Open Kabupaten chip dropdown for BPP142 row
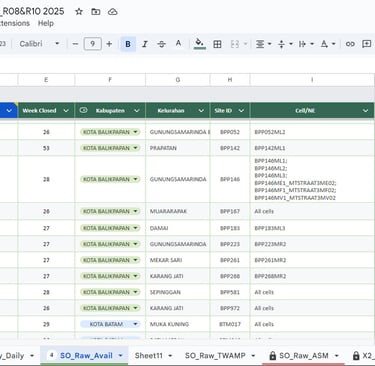Screen dimensions: 375x366 click(135, 148)
